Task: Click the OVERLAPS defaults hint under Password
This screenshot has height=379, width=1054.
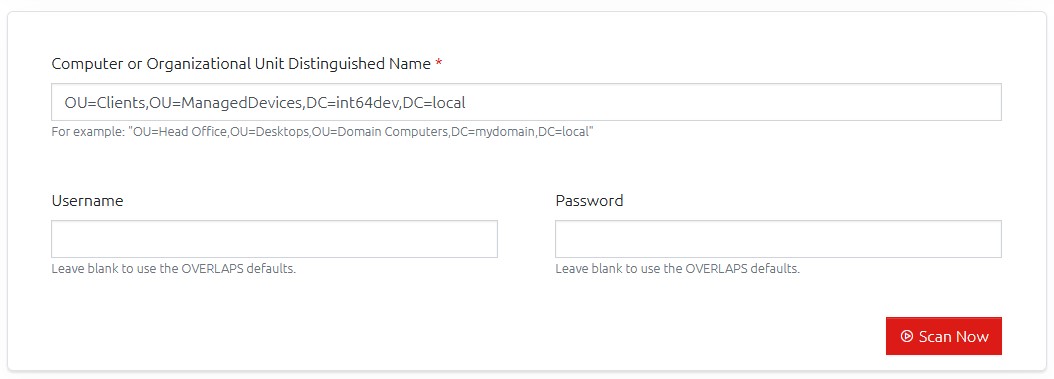Action: 678,269
